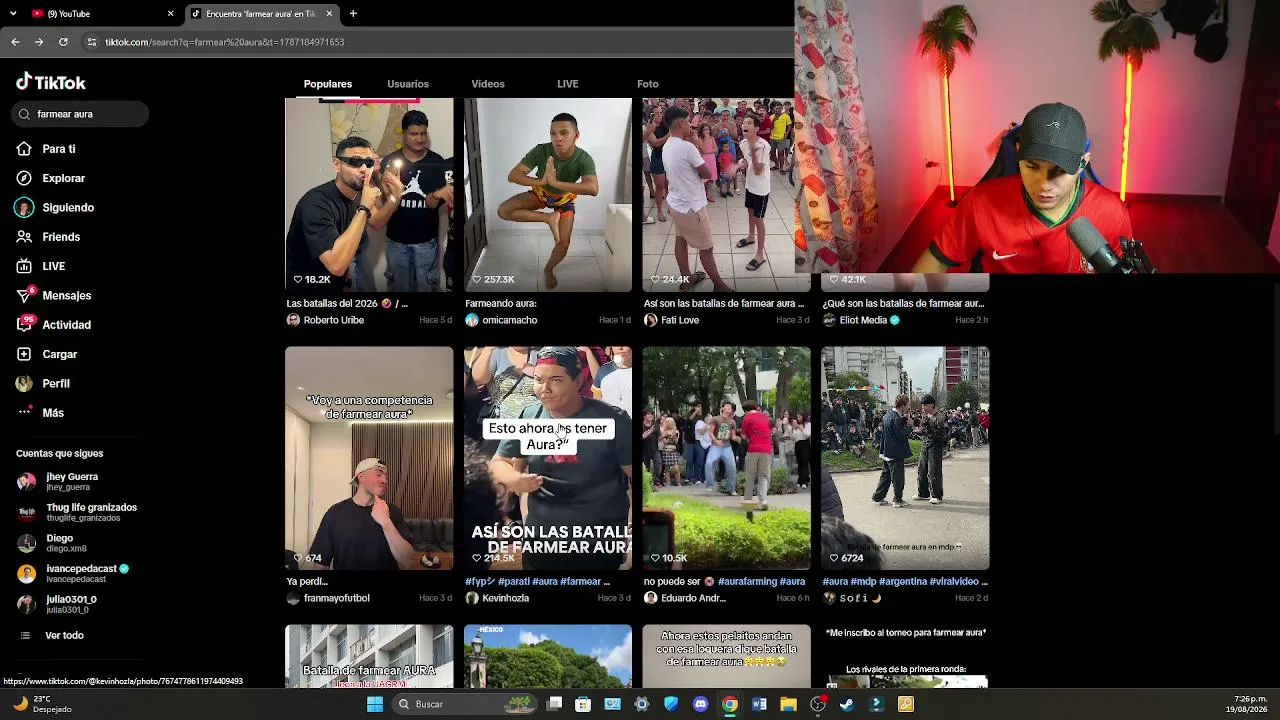Open Microsoft Store from the taskbar

click(x=583, y=704)
